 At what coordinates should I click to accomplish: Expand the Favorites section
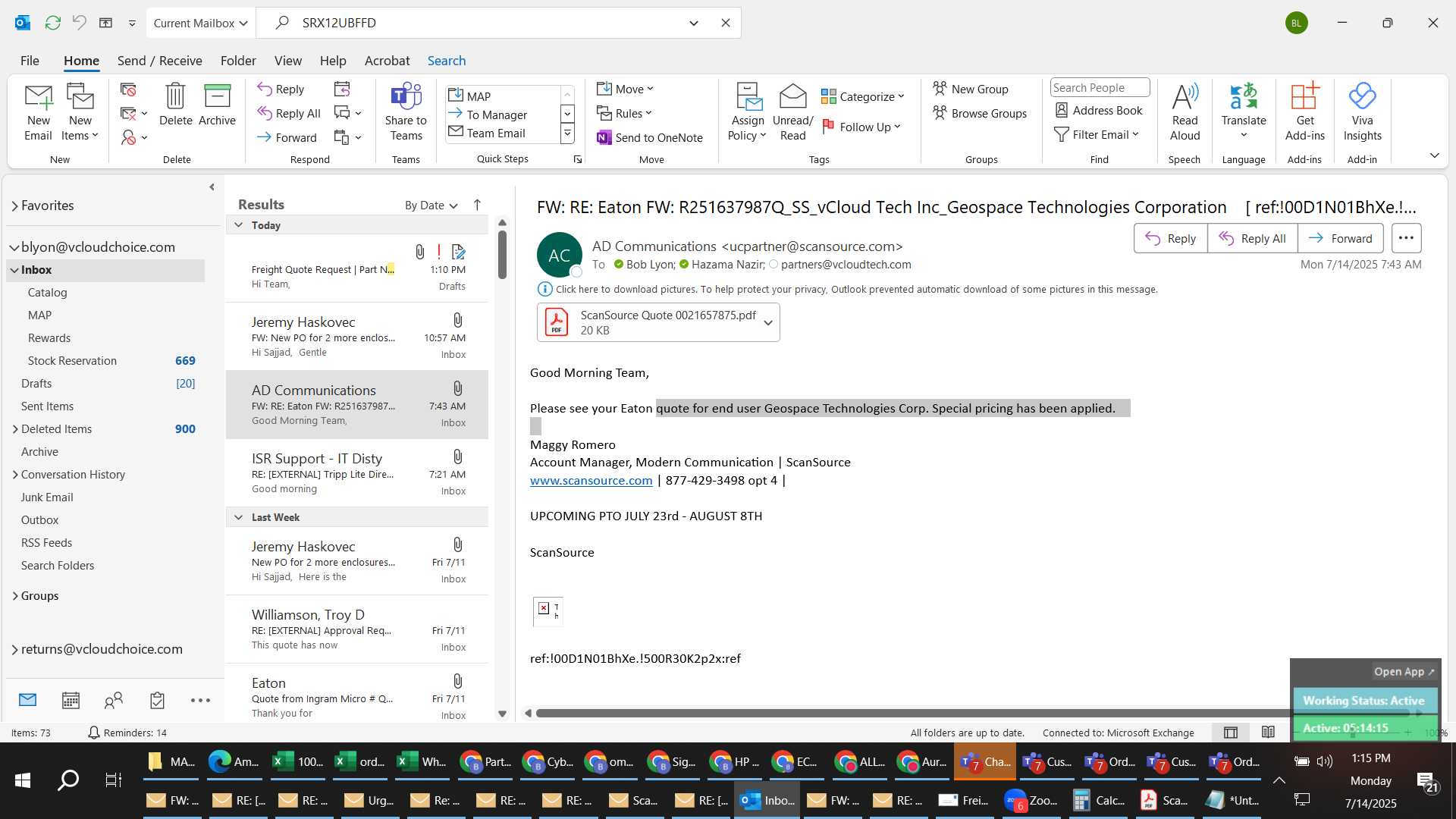[14, 206]
